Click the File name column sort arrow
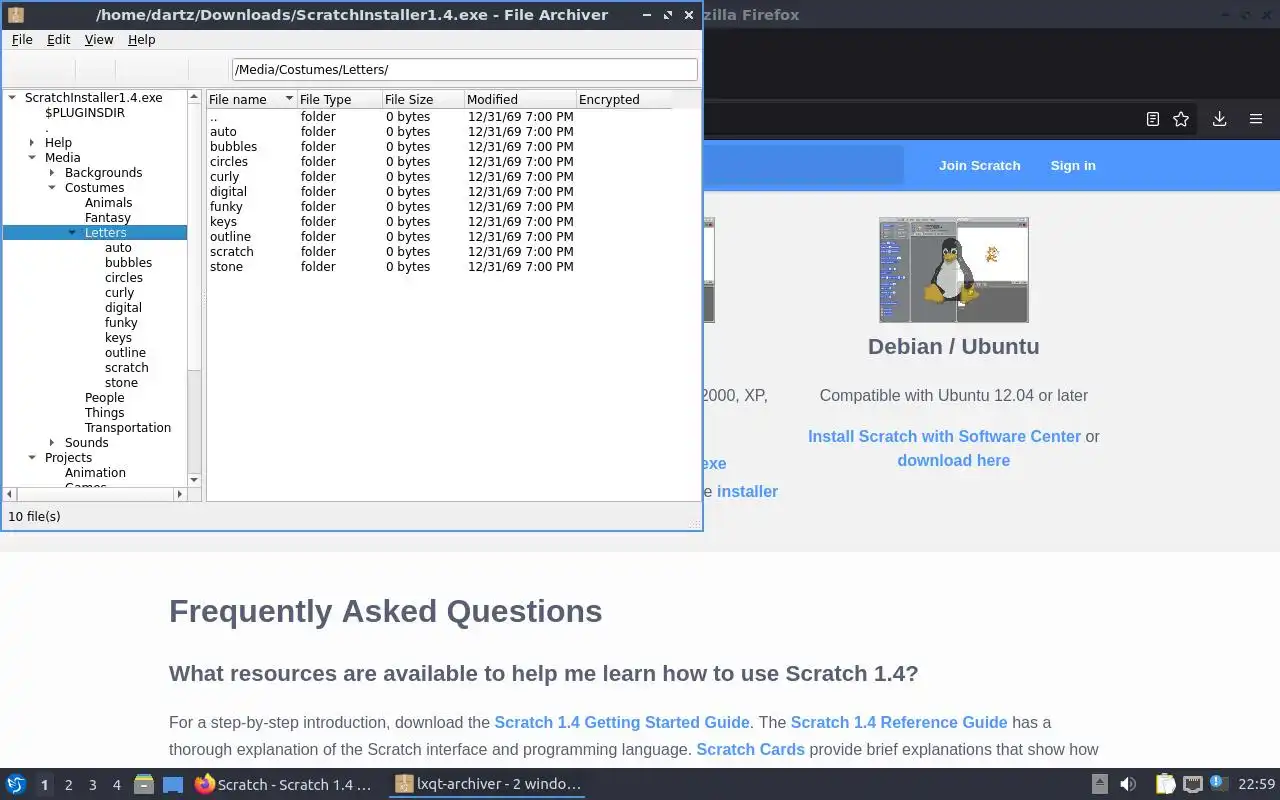This screenshot has height=800, width=1280. [289, 99]
